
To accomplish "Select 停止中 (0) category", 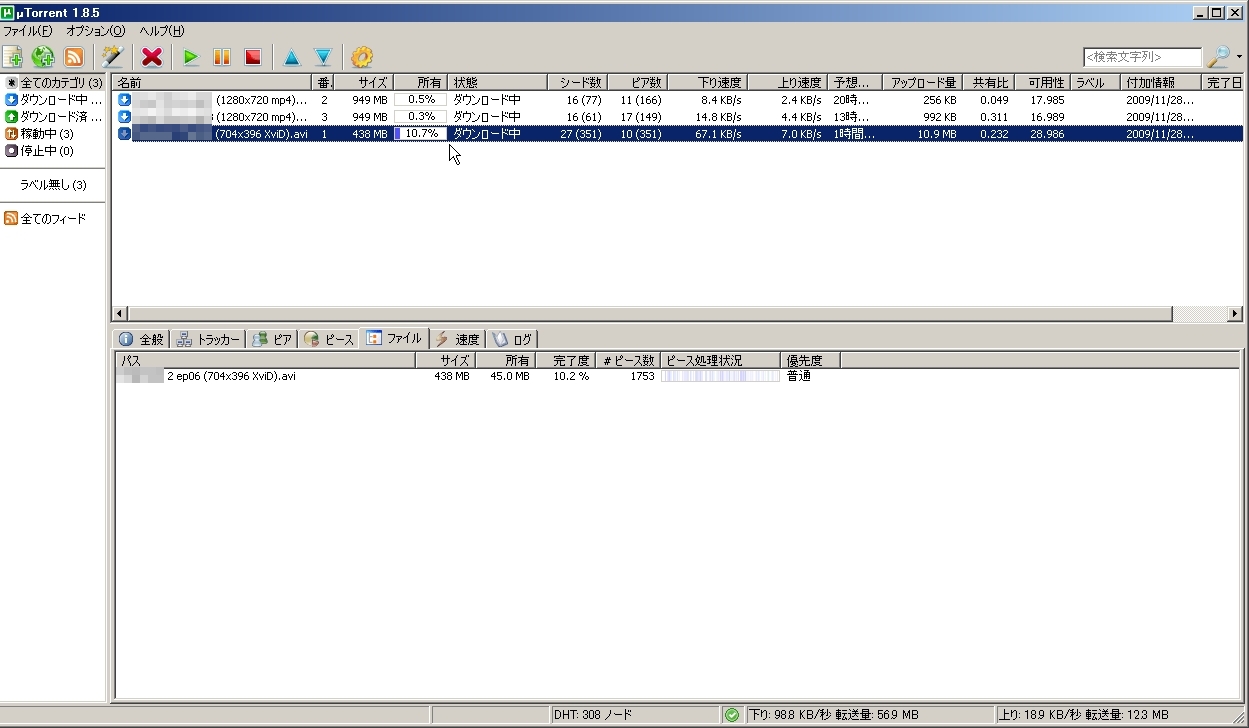I will (x=40, y=151).
